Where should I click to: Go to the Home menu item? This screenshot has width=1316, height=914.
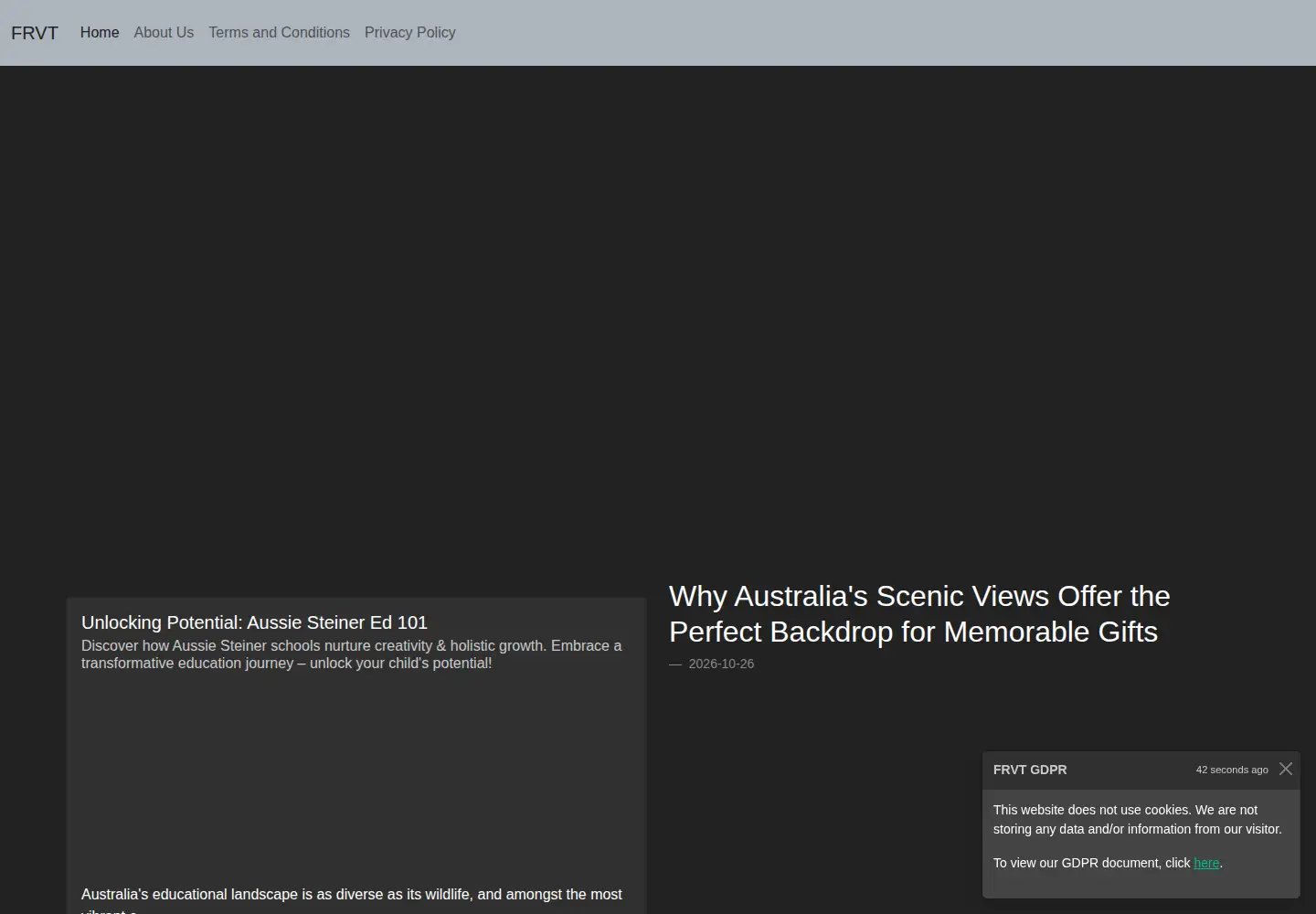coord(100,33)
